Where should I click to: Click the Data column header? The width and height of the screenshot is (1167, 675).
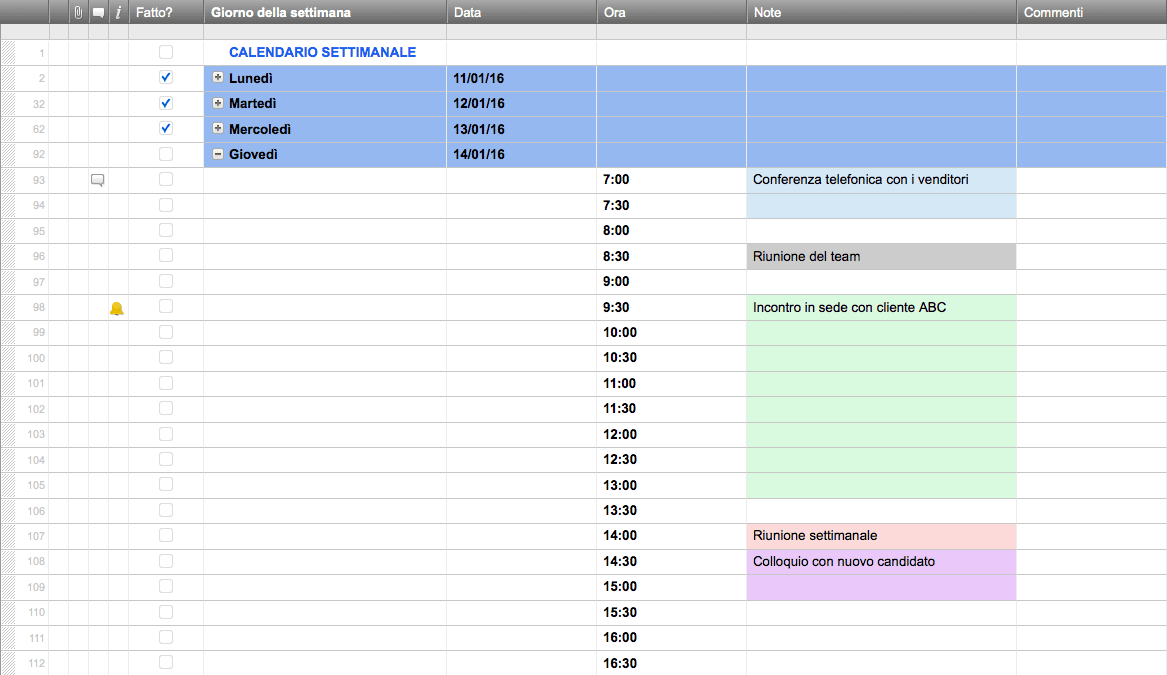click(x=522, y=13)
